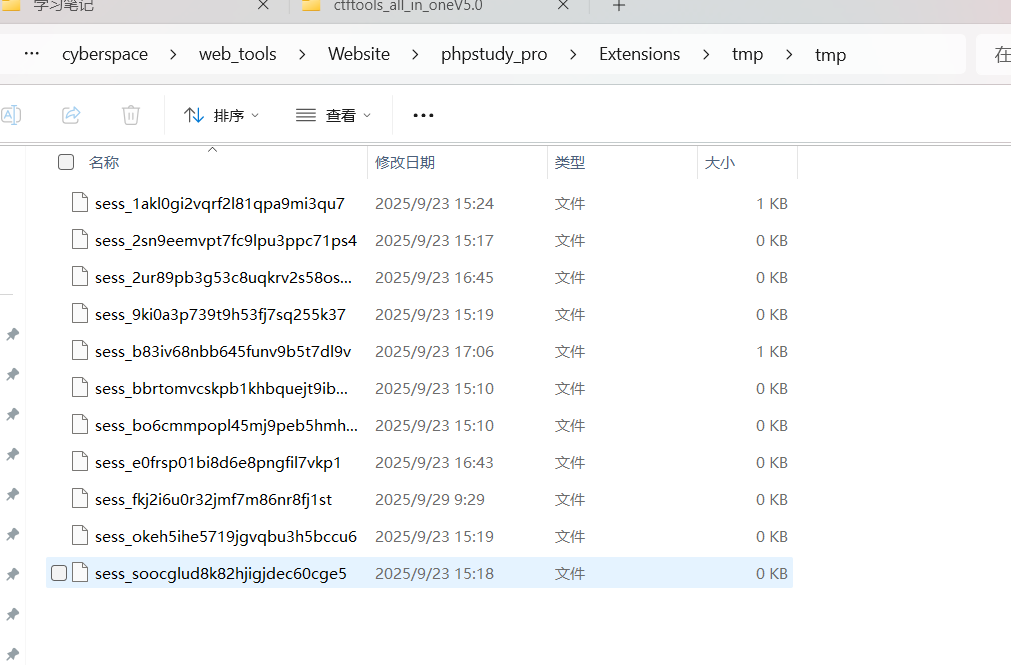
Task: Select file icon of sess_1akl0gi2vqrf2l81qpa9mi3qu7
Action: [x=80, y=203]
